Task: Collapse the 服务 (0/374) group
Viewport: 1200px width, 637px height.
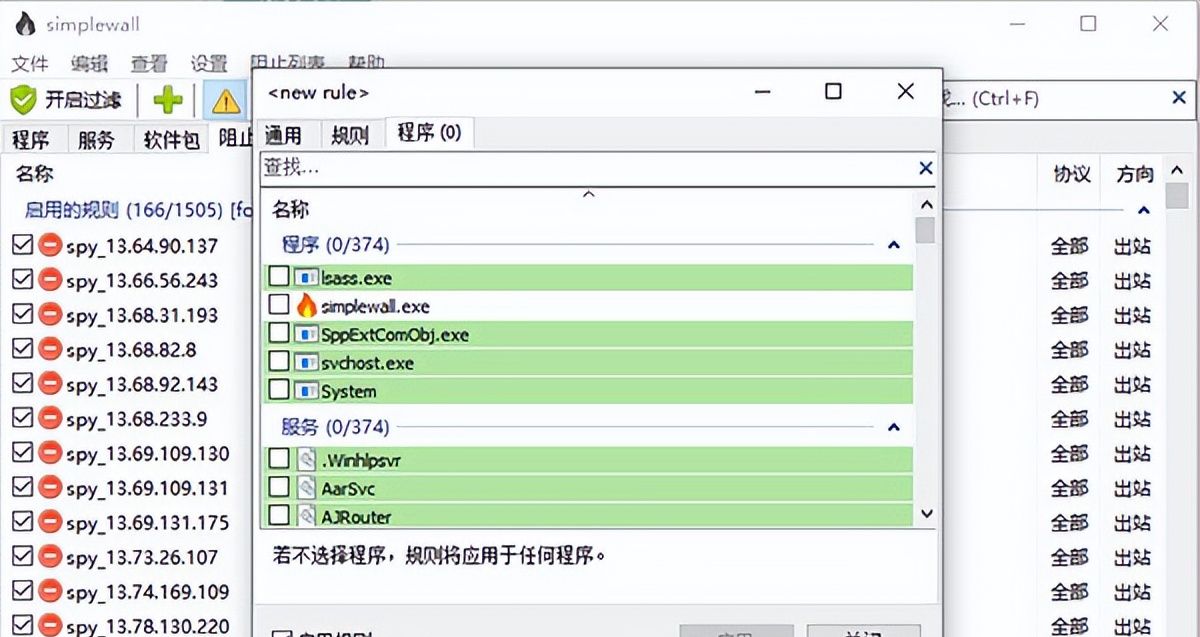Action: [x=894, y=427]
